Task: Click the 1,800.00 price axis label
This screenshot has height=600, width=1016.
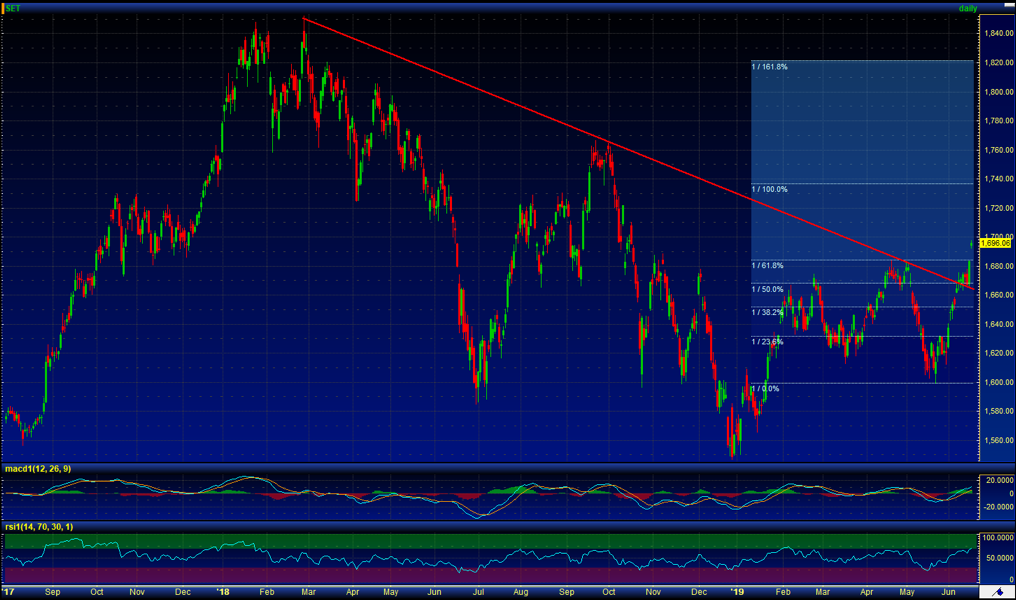Action: tap(997, 92)
